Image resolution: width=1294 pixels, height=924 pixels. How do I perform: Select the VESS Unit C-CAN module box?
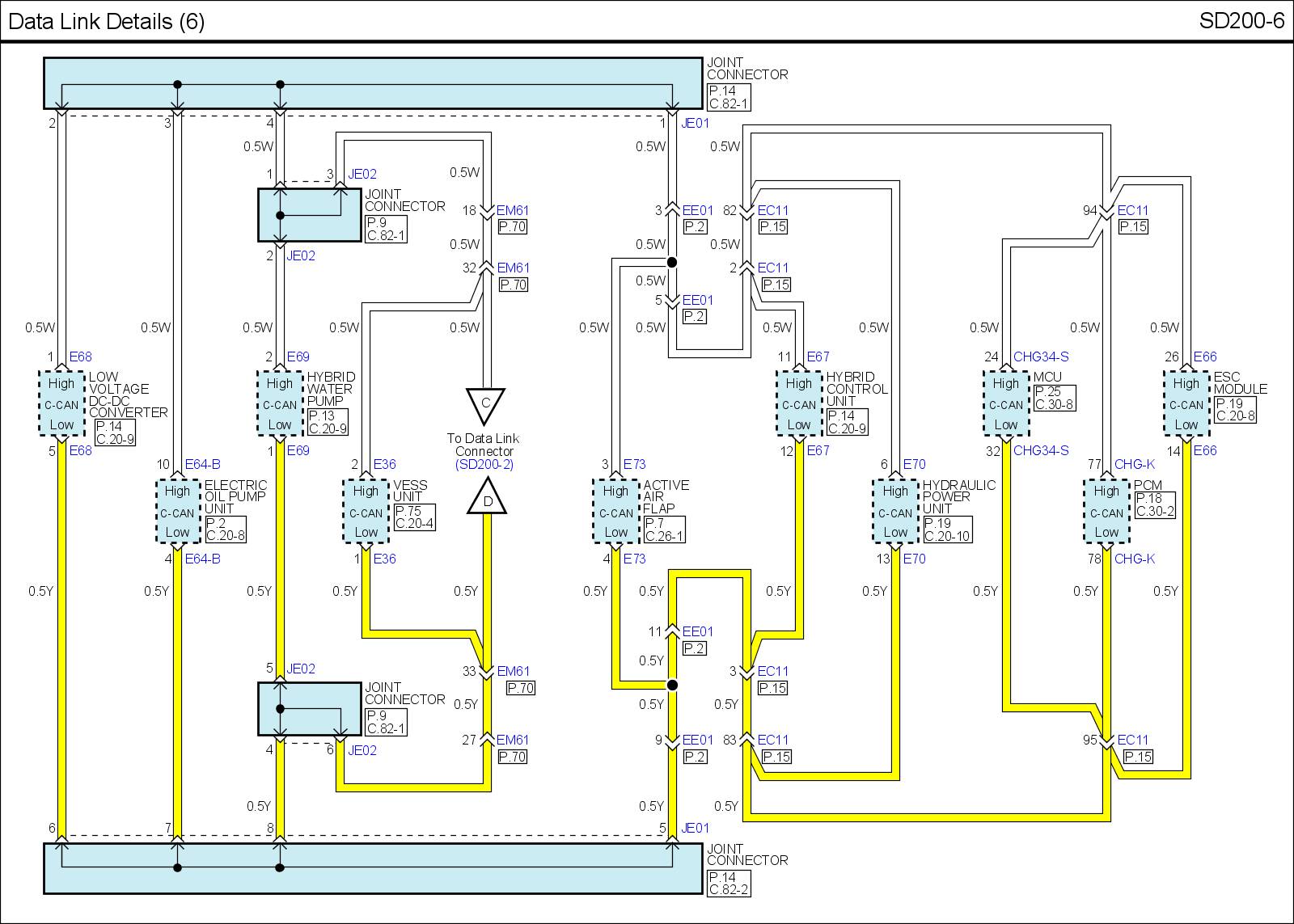[x=366, y=512]
